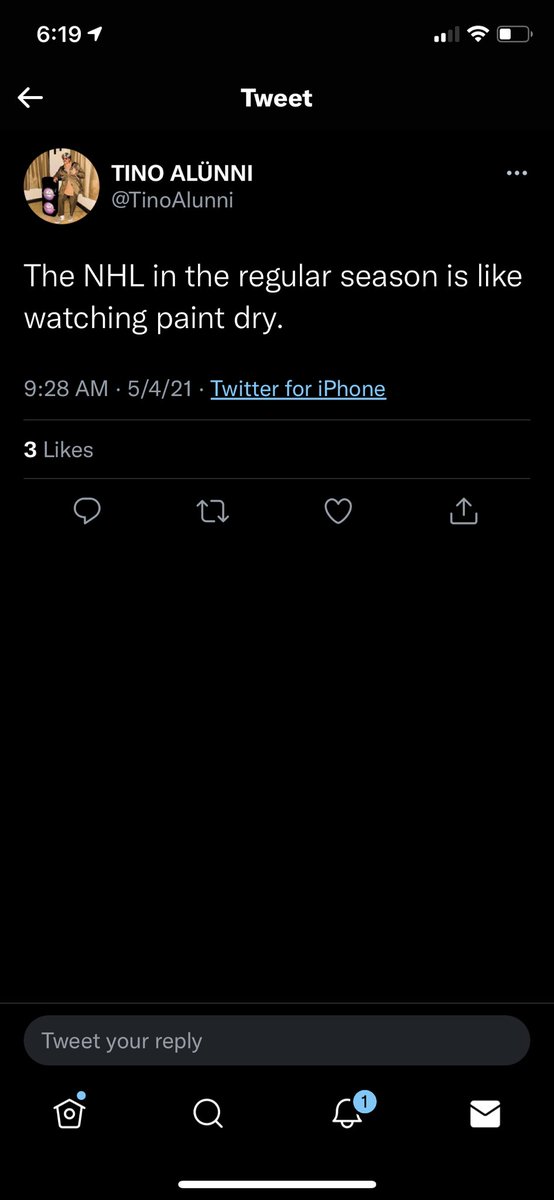Image resolution: width=554 pixels, height=1200 pixels.
Task: Focus the Tweet your reply field
Action: 277,1041
